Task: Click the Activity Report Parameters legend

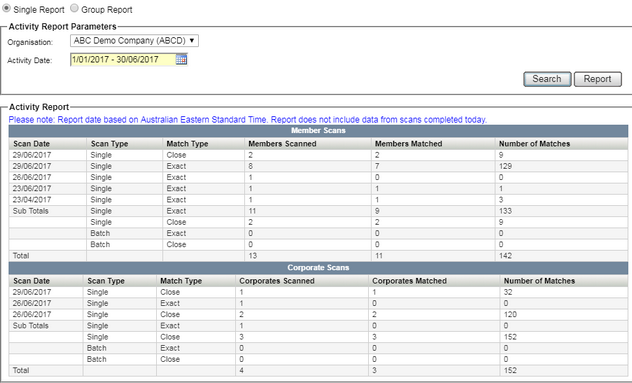Action: [62, 27]
